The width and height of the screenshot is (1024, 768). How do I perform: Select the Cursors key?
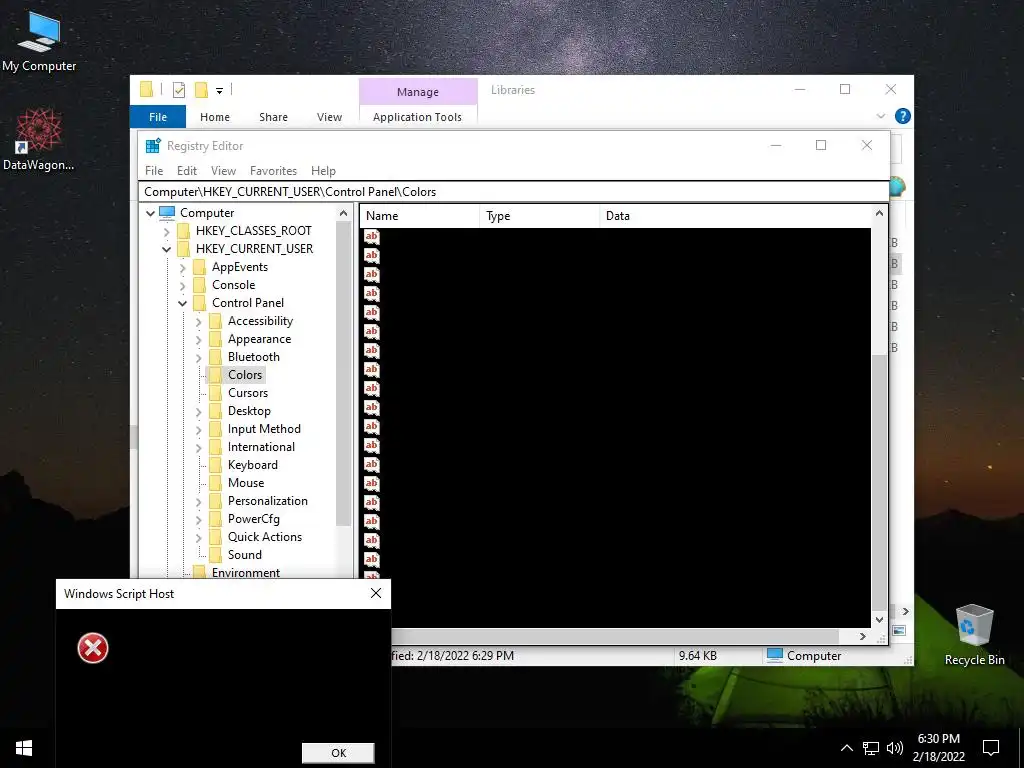(248, 392)
